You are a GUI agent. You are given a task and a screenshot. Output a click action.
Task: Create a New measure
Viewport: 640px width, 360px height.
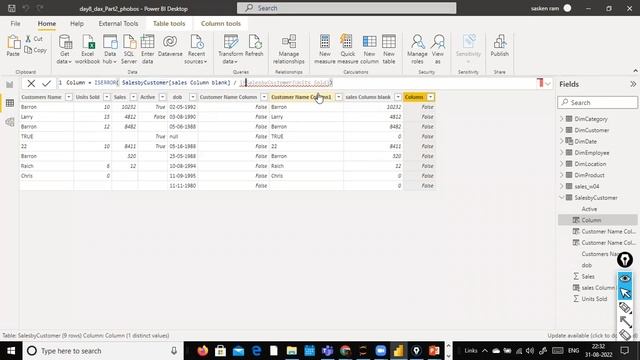click(x=325, y=49)
